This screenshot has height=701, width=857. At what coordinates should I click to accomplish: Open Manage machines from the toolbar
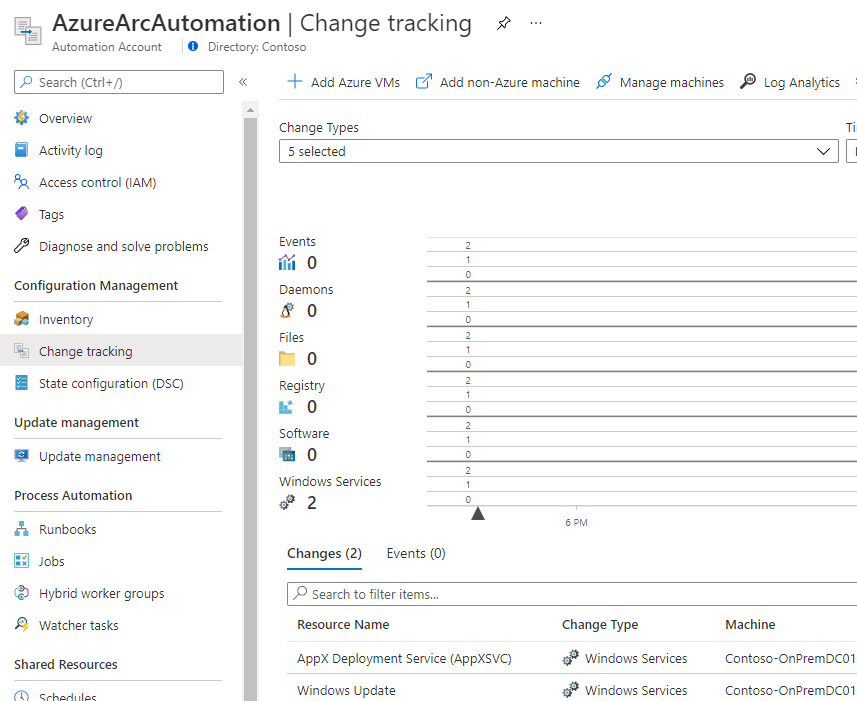(659, 82)
